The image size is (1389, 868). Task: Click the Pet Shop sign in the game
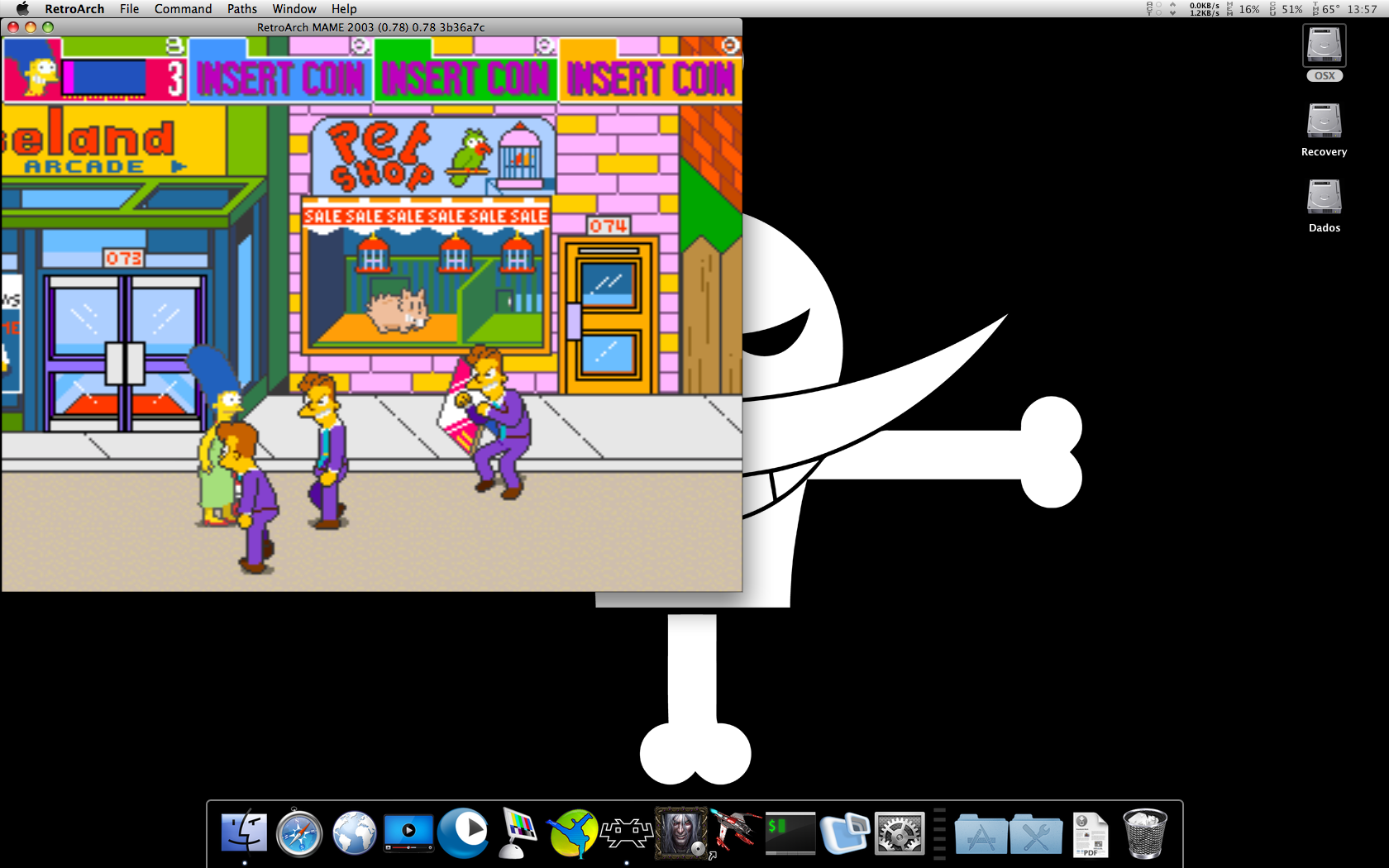[x=432, y=155]
